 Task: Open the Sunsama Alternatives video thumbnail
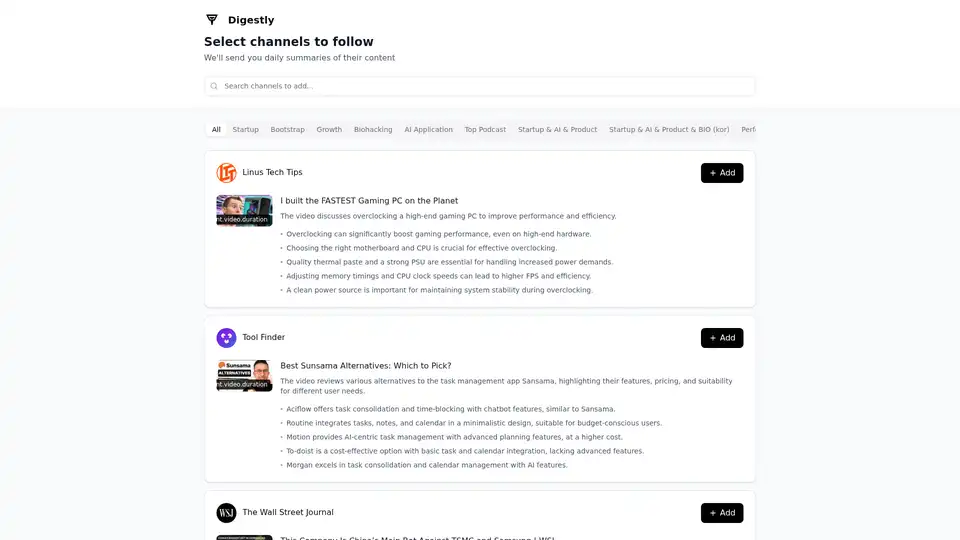click(244, 375)
